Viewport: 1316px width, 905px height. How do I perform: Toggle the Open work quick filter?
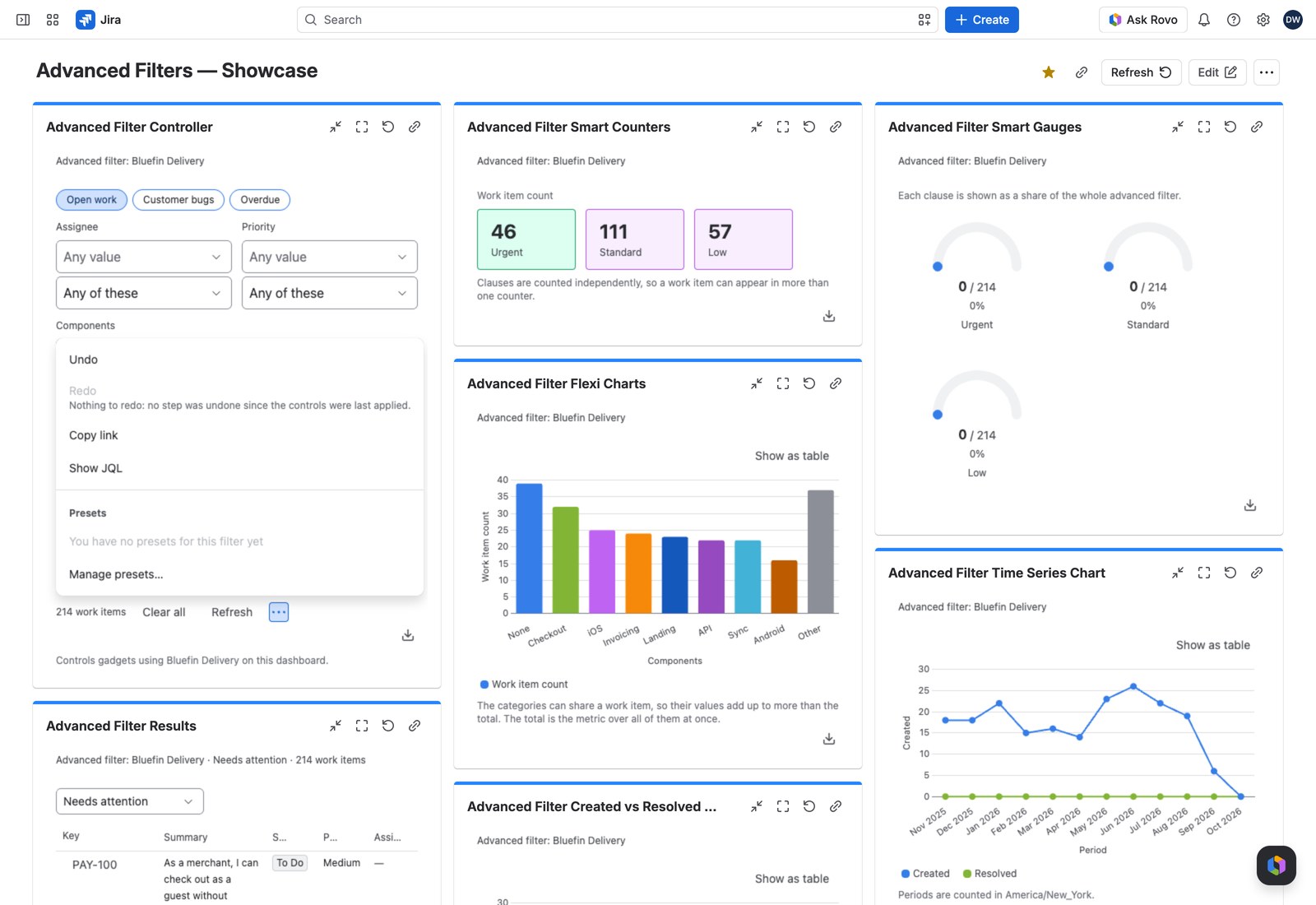coord(91,200)
